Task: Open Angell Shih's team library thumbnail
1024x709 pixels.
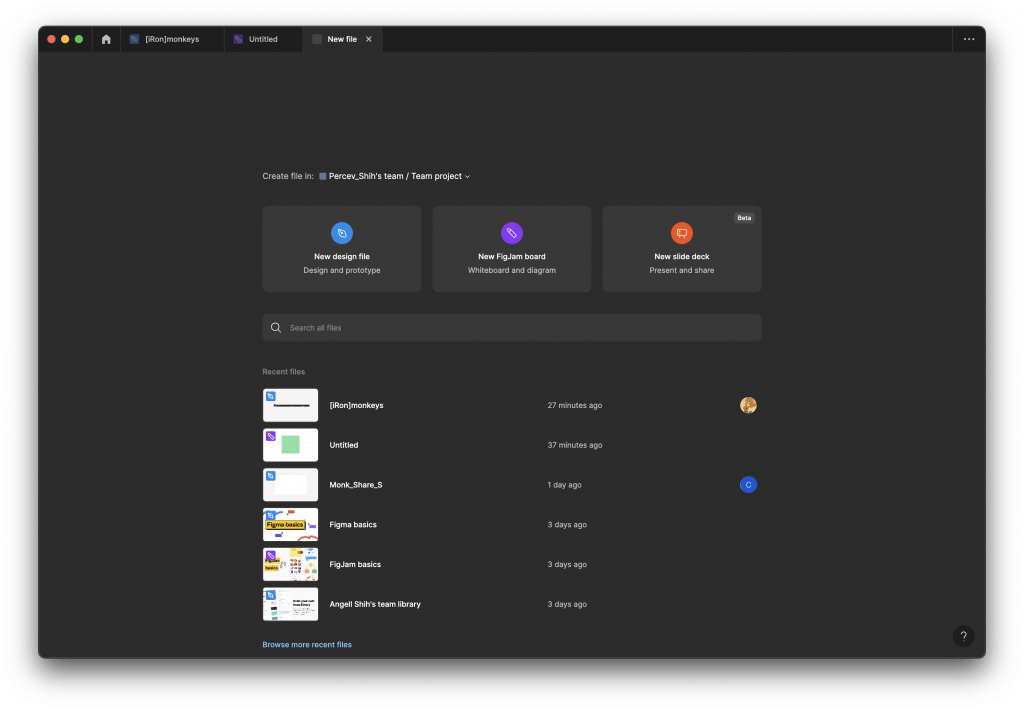Action: coord(291,605)
